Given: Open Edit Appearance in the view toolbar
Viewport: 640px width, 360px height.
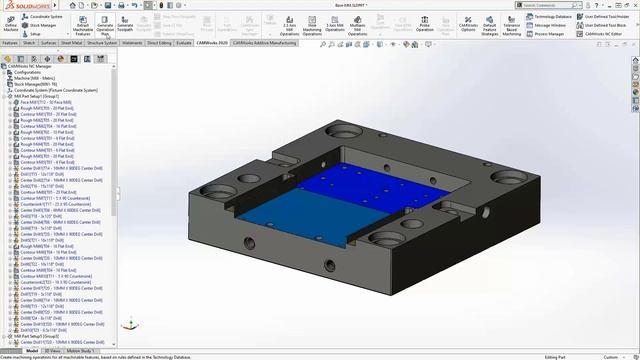Looking at the screenshot, I should click(x=406, y=44).
